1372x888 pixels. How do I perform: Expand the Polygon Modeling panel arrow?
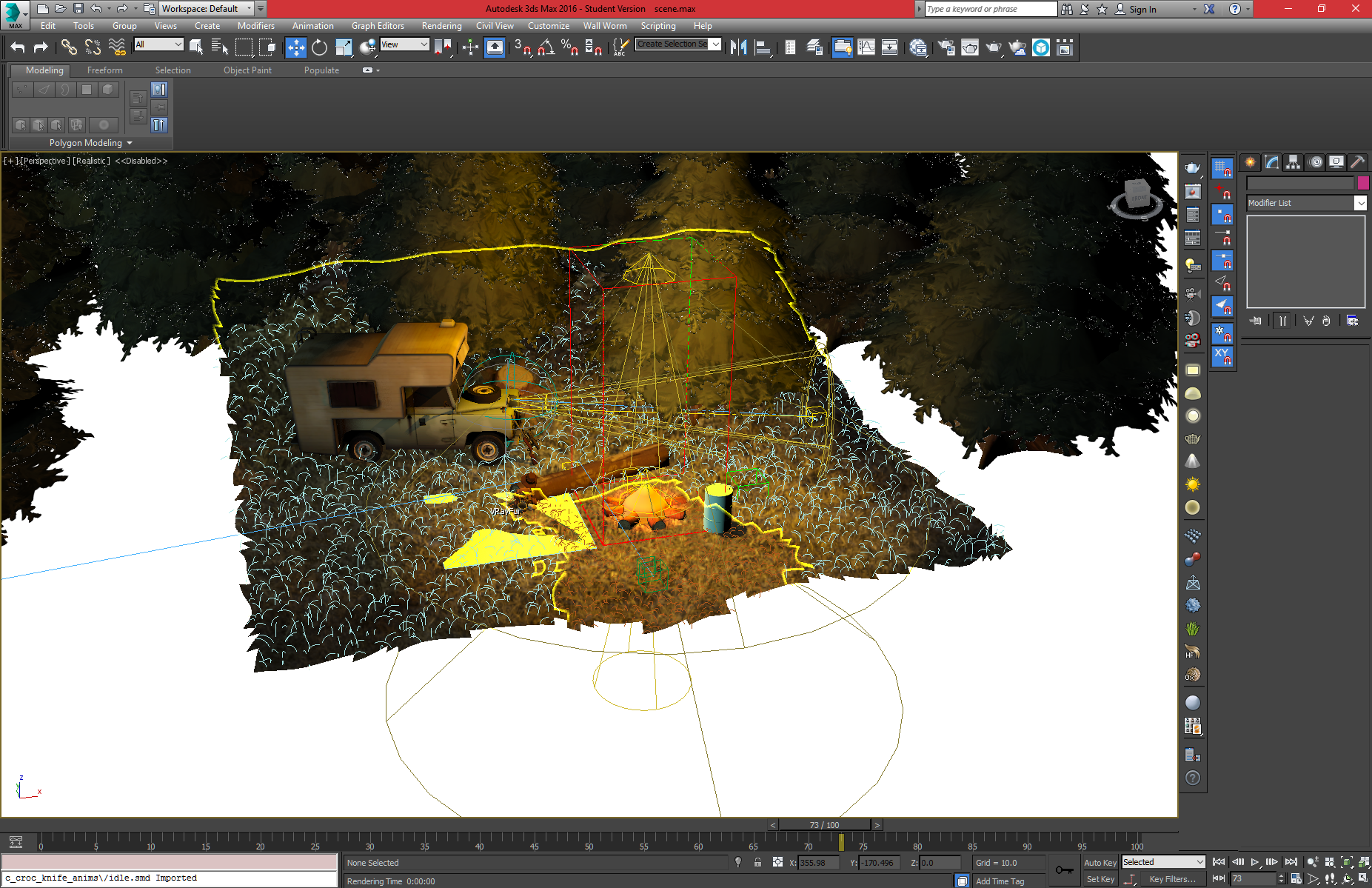[130, 143]
